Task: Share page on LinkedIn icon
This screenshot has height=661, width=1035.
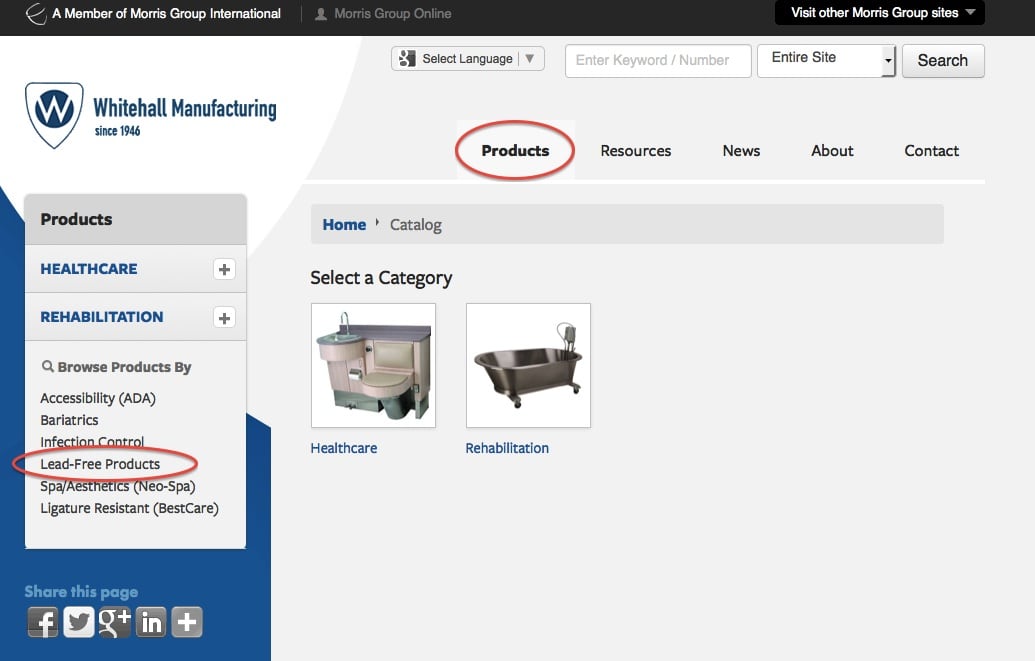Action: coord(150,622)
